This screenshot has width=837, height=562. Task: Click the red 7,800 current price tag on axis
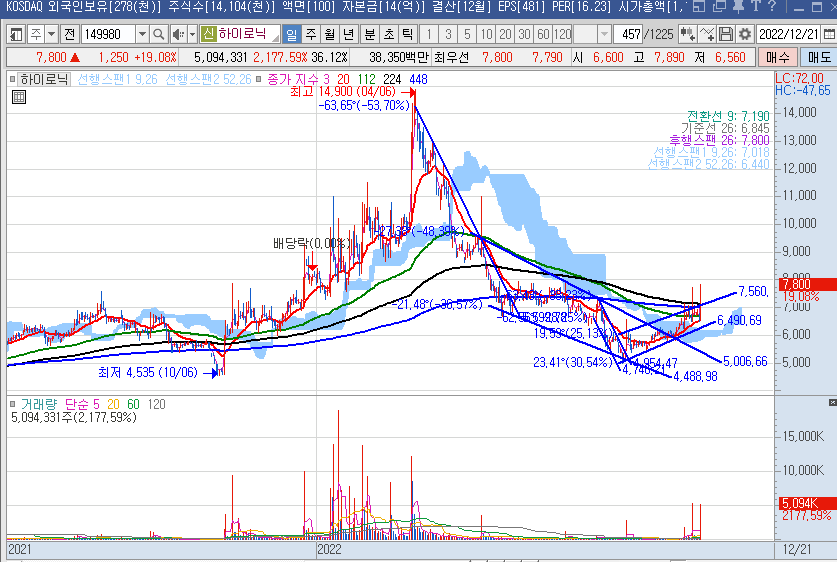807,284
